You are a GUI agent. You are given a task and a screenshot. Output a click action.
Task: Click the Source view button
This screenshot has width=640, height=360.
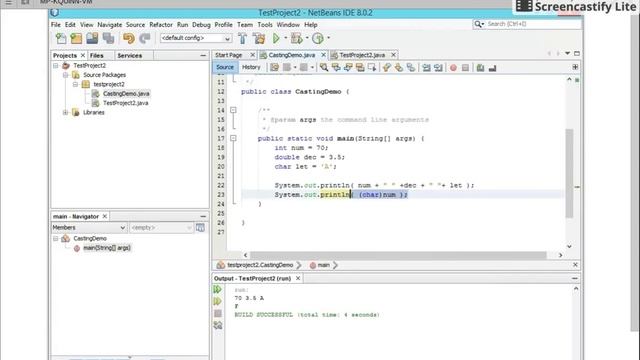coord(225,67)
